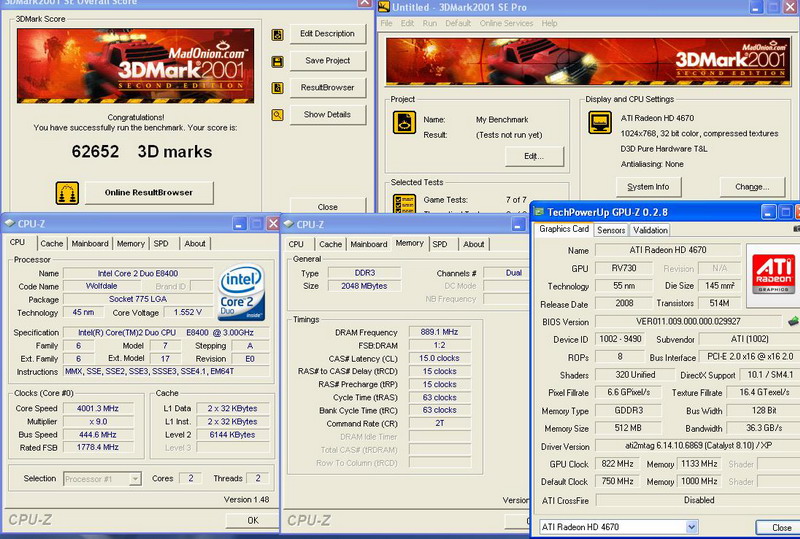This screenshot has width=800, height=539.
Task: Click the Change... display settings button
Action: (752, 187)
